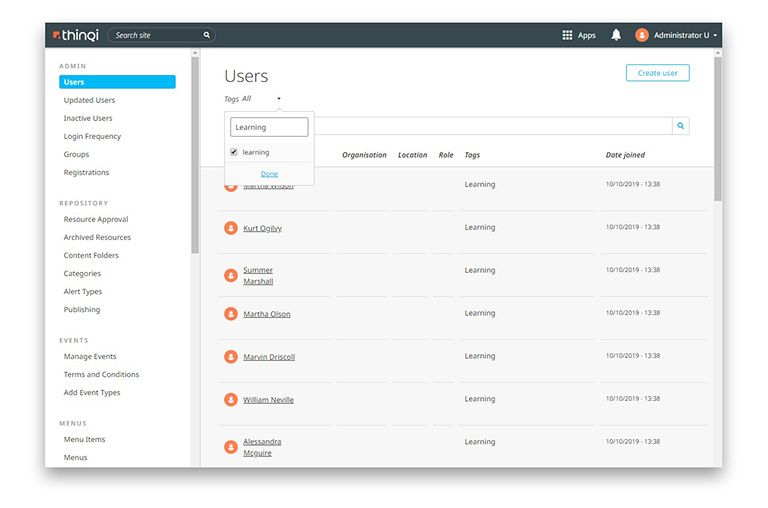Open Menus in the sidebar
The height and width of the screenshot is (508, 768).
click(75, 458)
